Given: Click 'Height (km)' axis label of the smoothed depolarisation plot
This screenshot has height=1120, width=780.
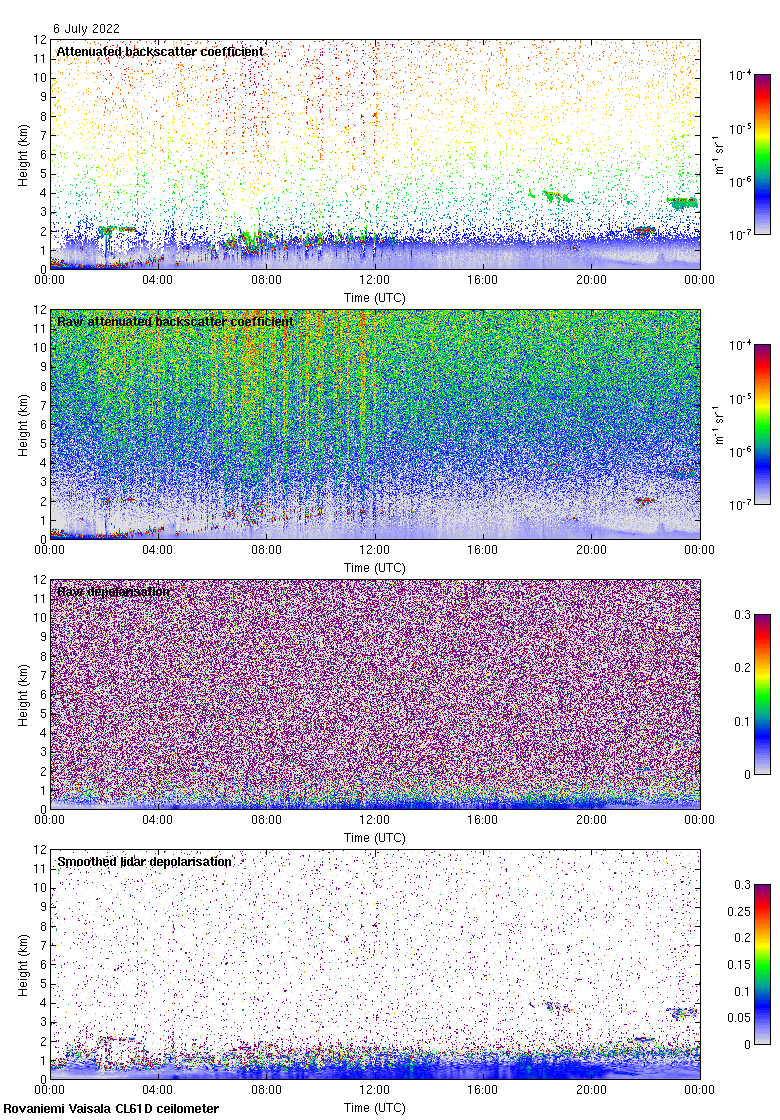Looking at the screenshot, I should tap(24, 965).
